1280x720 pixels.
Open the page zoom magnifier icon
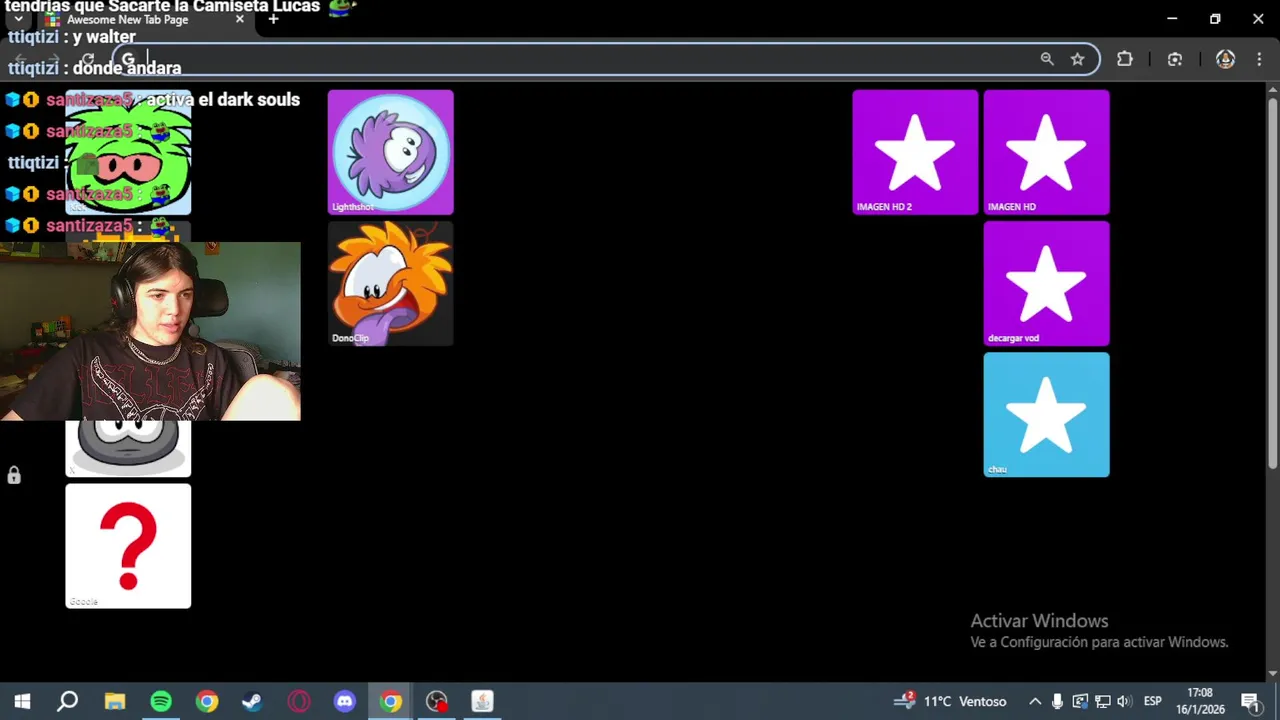click(1047, 59)
